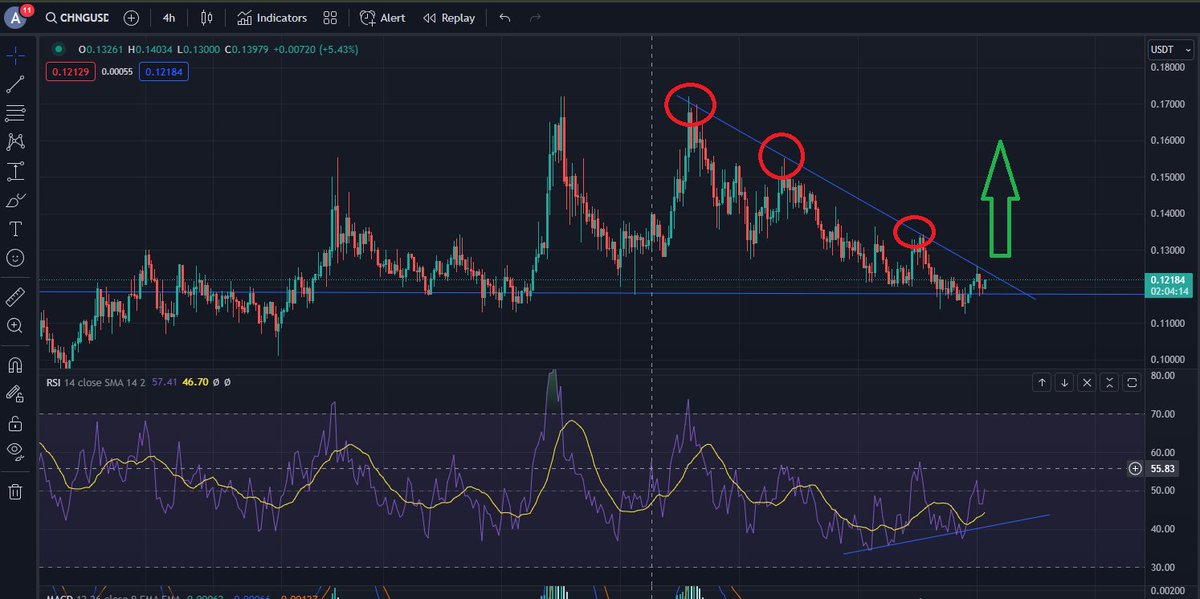Select the price range projection tool
The width and height of the screenshot is (1200, 599).
[x=15, y=171]
